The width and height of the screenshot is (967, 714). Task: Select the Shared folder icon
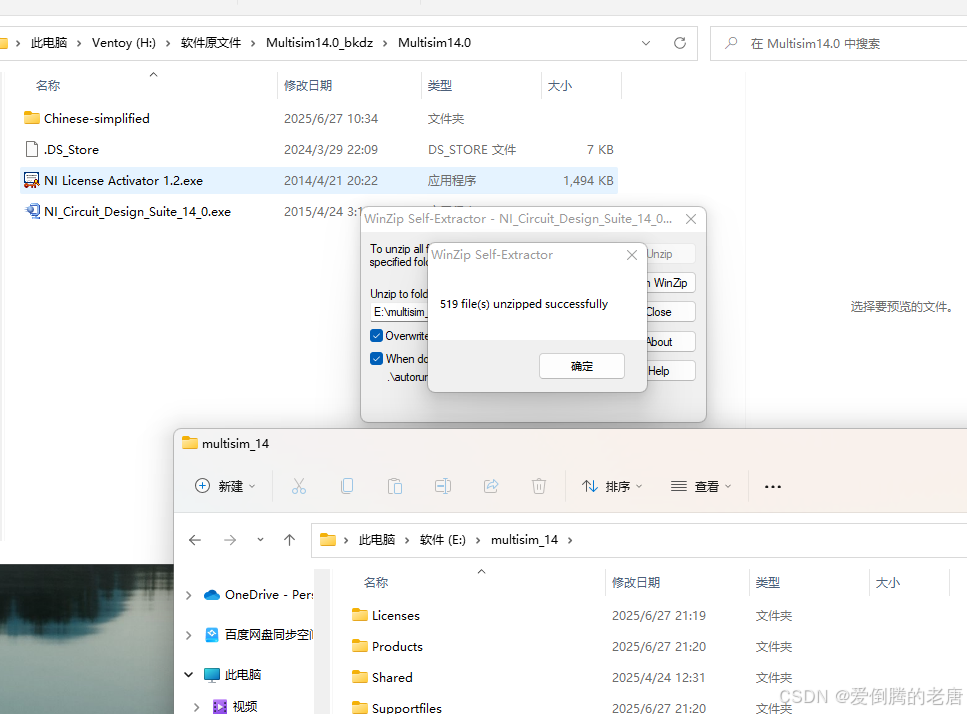point(360,676)
